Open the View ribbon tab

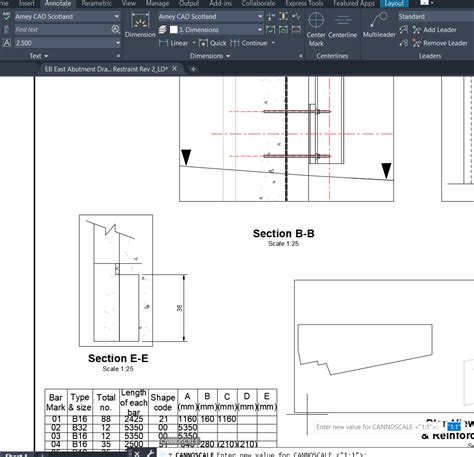tap(129, 3)
